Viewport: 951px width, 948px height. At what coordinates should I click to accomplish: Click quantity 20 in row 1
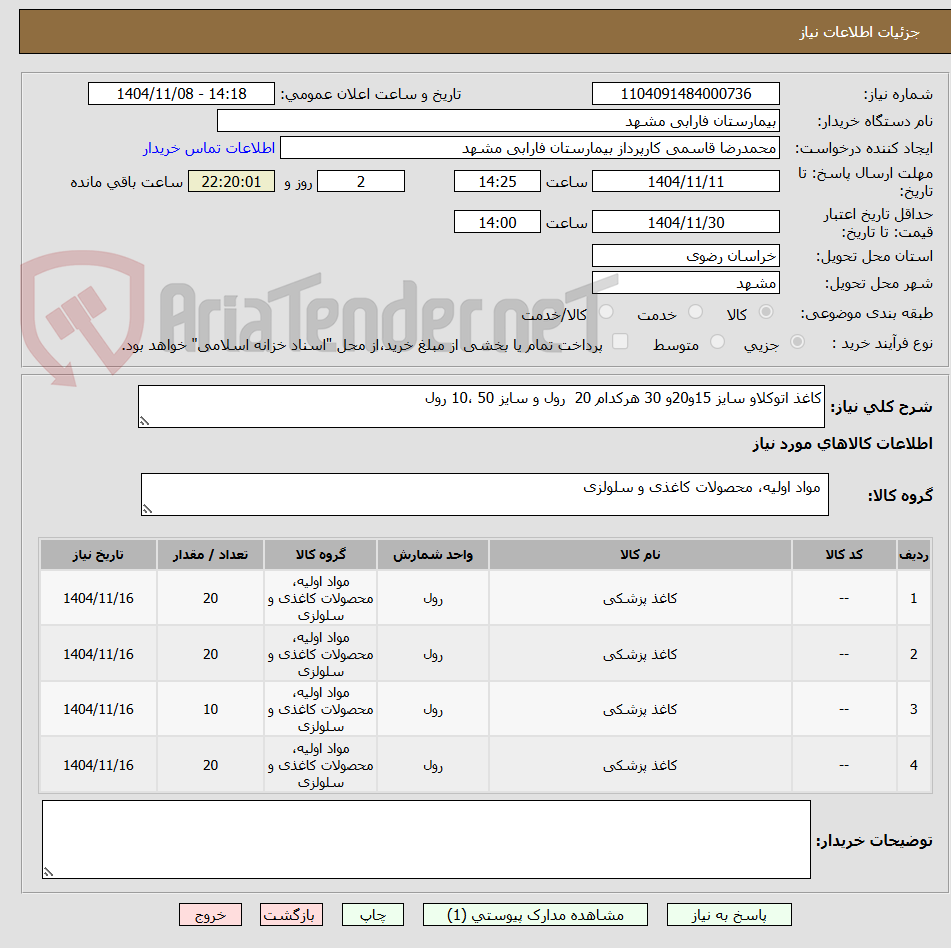[x=210, y=598]
